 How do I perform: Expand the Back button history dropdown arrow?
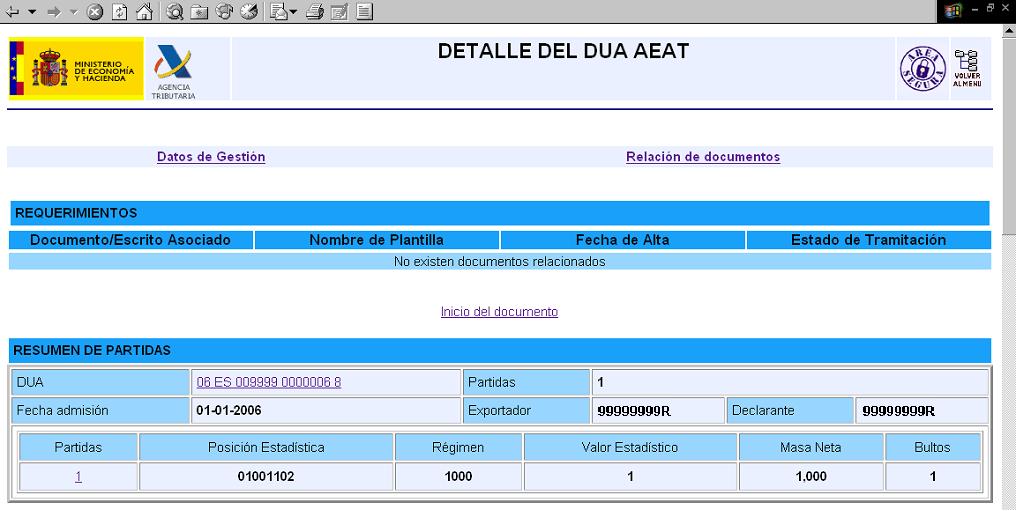click(x=31, y=12)
